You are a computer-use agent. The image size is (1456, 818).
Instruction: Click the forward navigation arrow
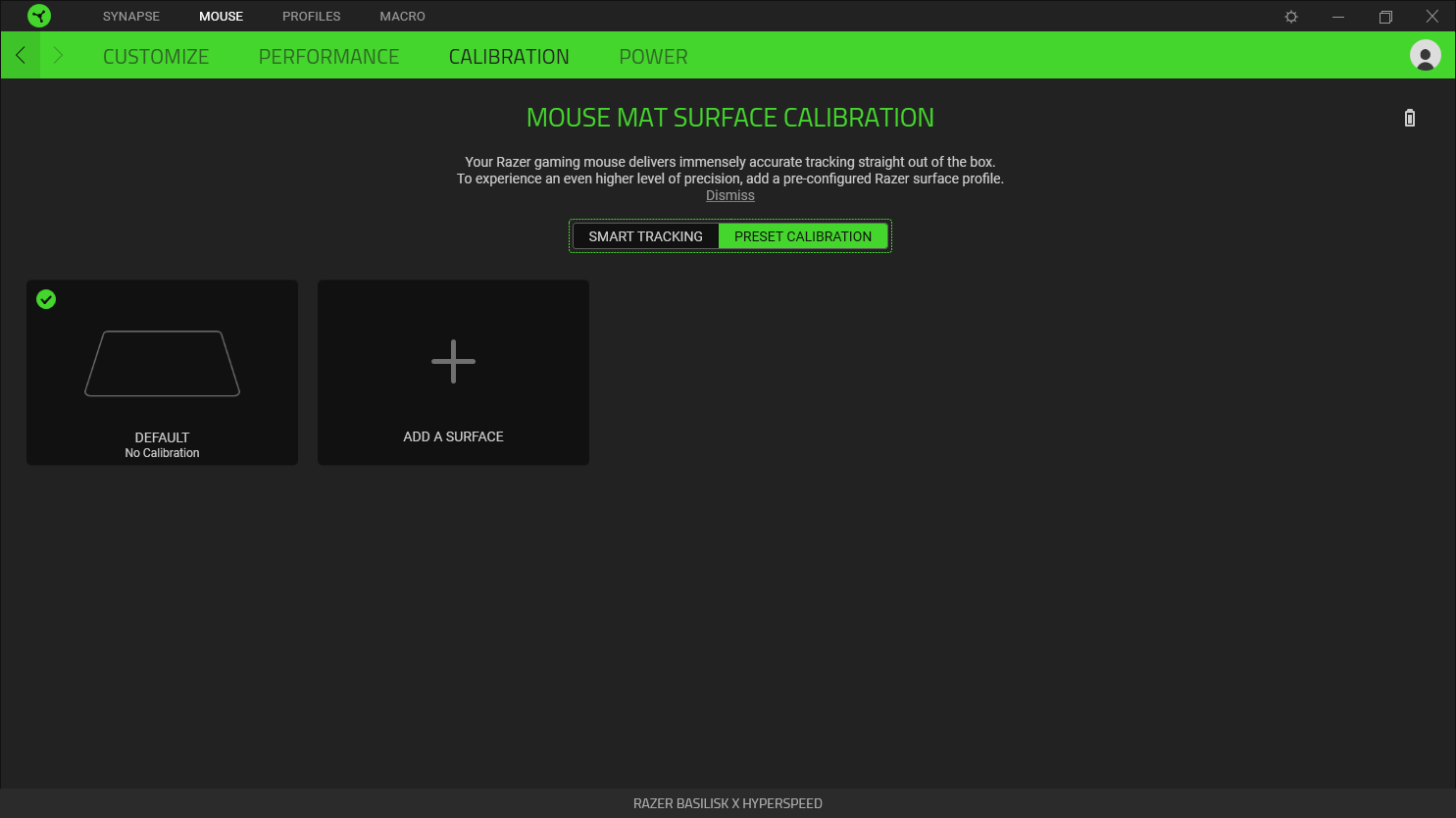(58, 55)
